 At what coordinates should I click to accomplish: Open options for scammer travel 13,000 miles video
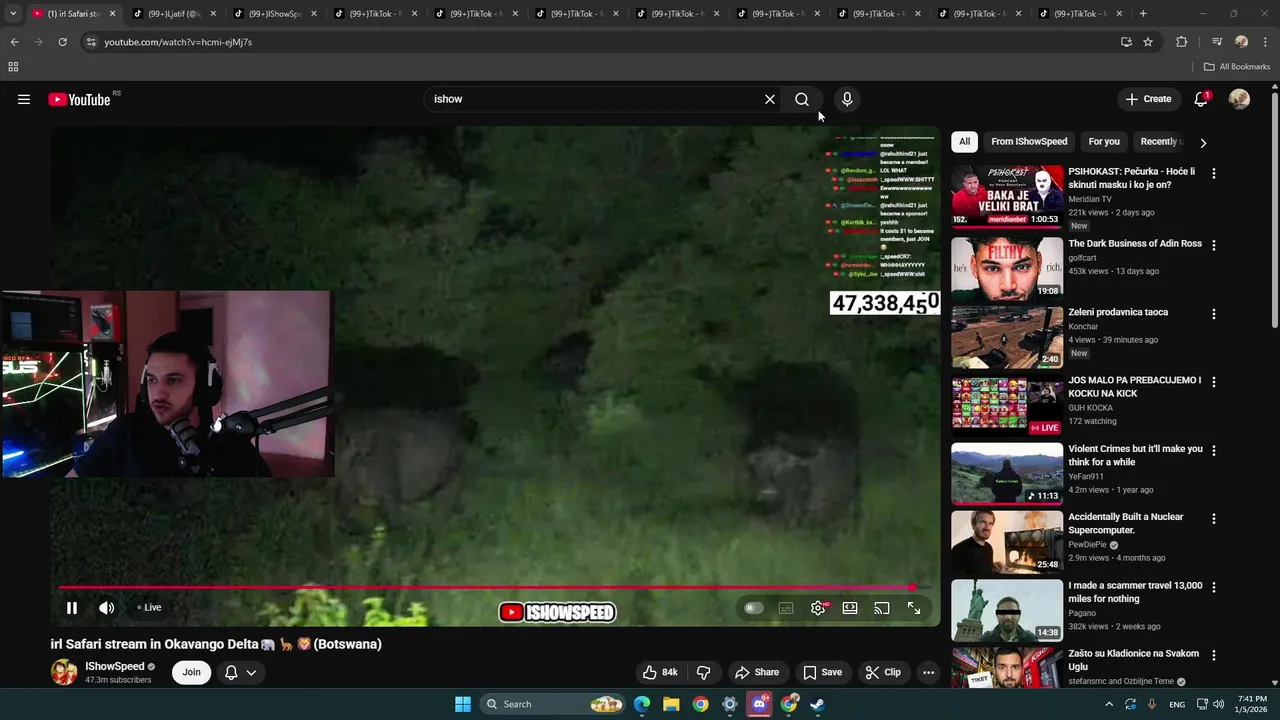click(1214, 587)
